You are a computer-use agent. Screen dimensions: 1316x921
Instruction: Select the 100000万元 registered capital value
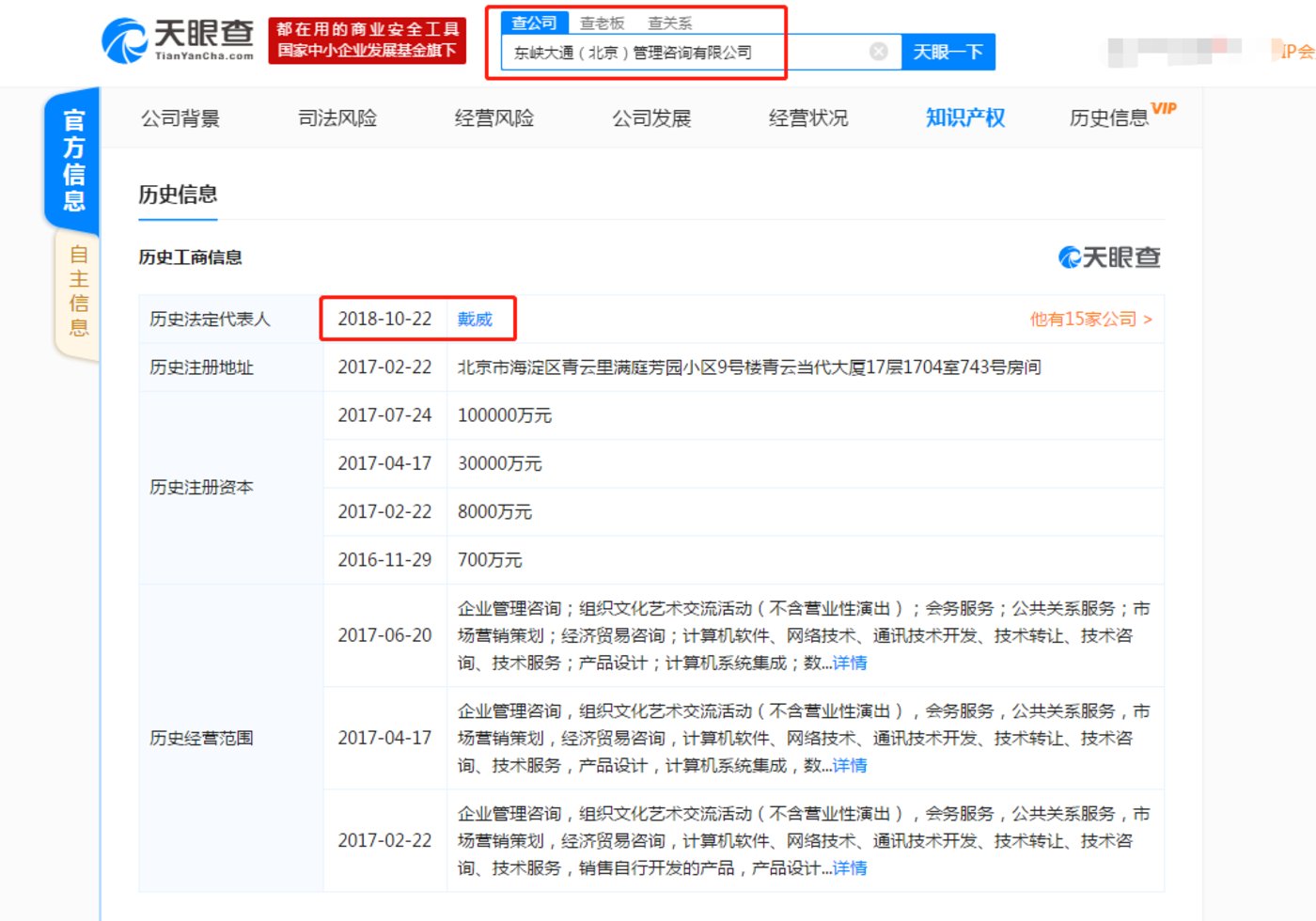click(505, 415)
